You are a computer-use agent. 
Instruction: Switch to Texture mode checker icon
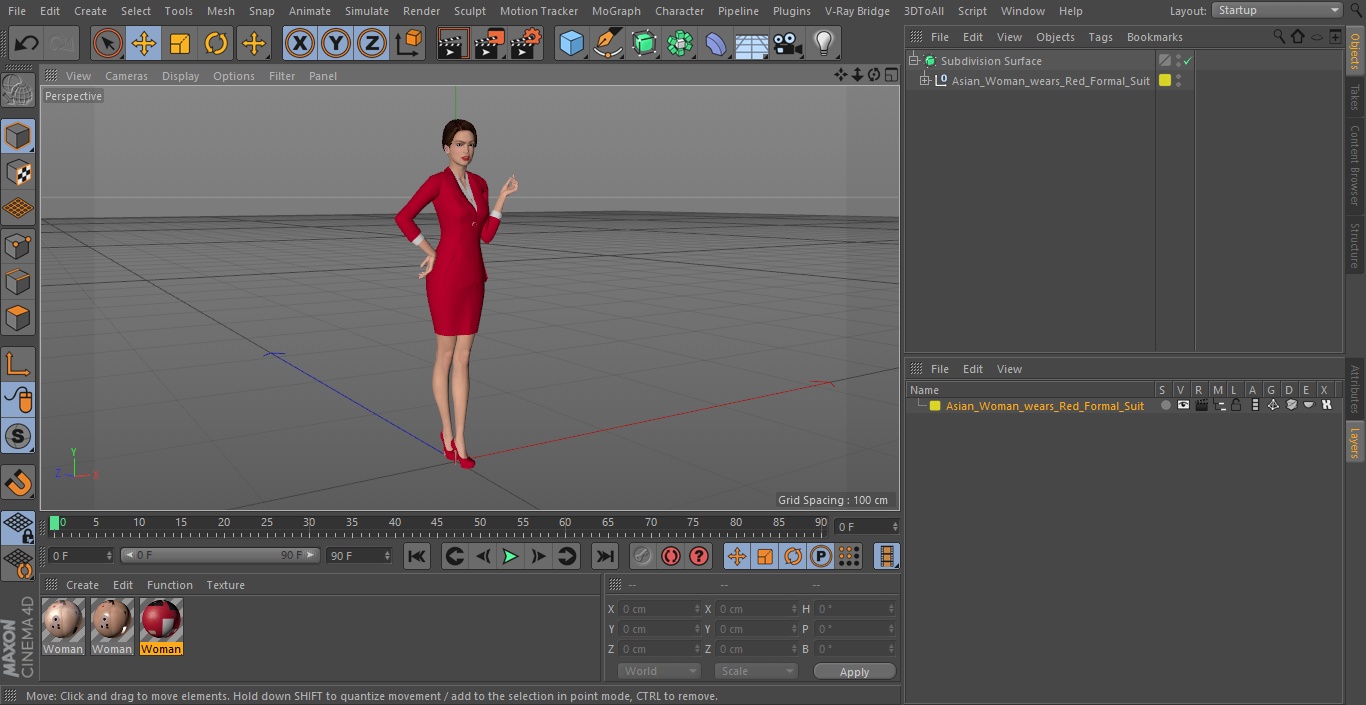[x=18, y=173]
